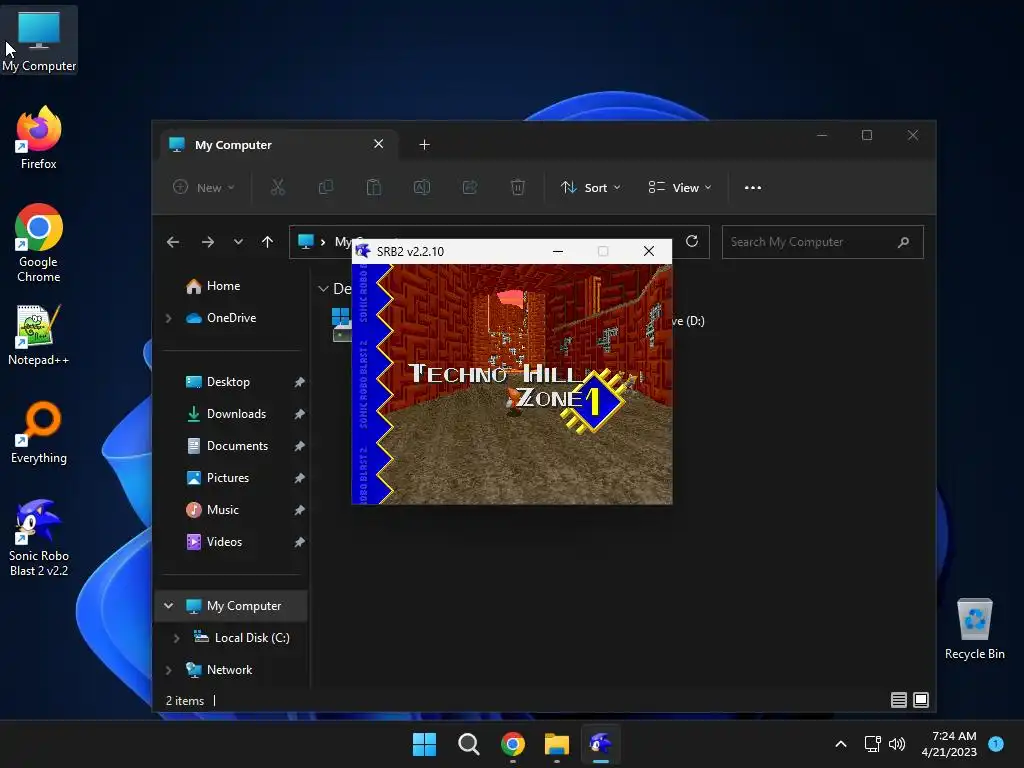Image resolution: width=1024 pixels, height=768 pixels.
Task: Open the Notepad++ desktop shortcut
Action: click(x=39, y=334)
